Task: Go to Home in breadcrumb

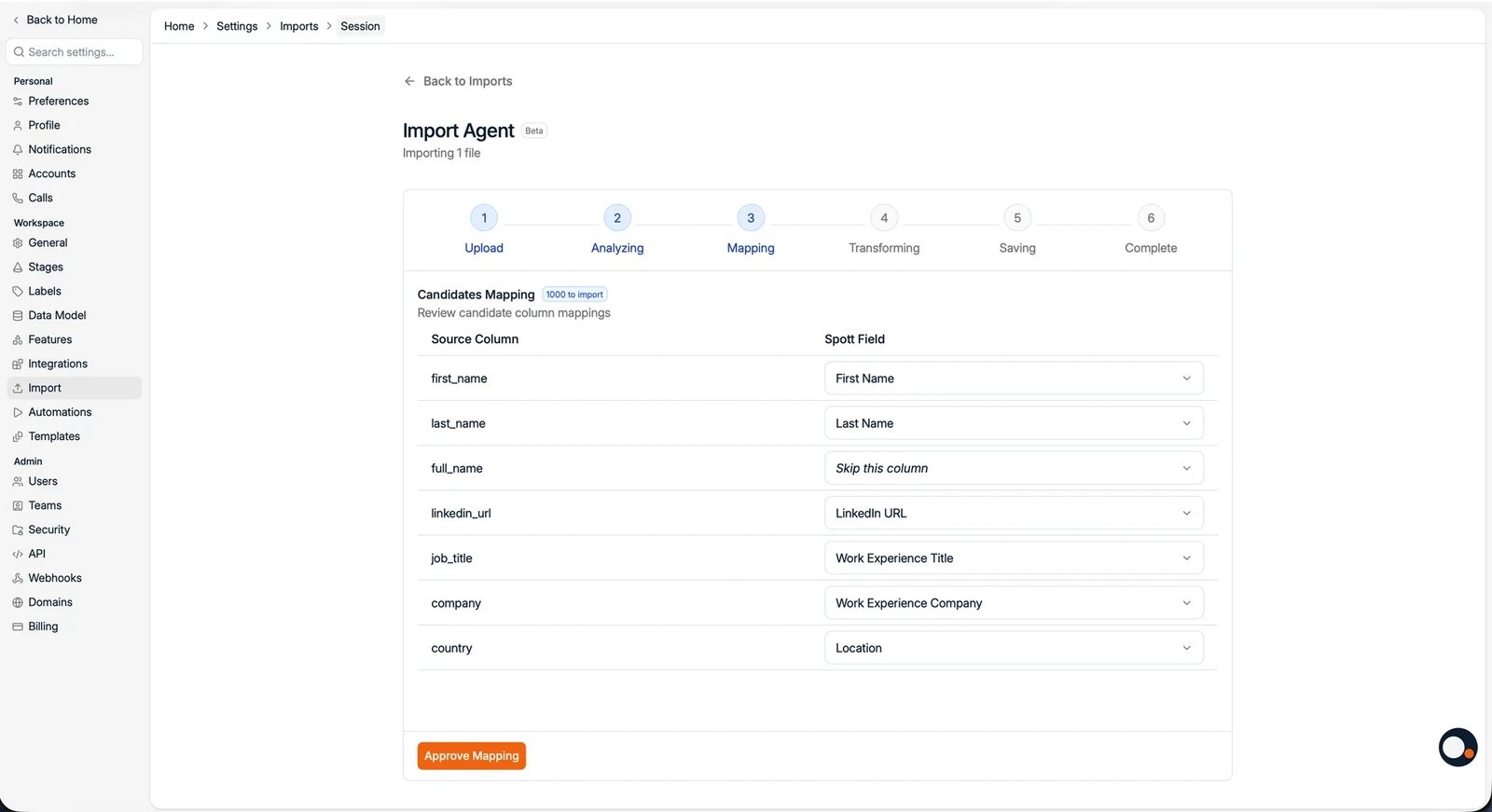Action: click(x=179, y=26)
